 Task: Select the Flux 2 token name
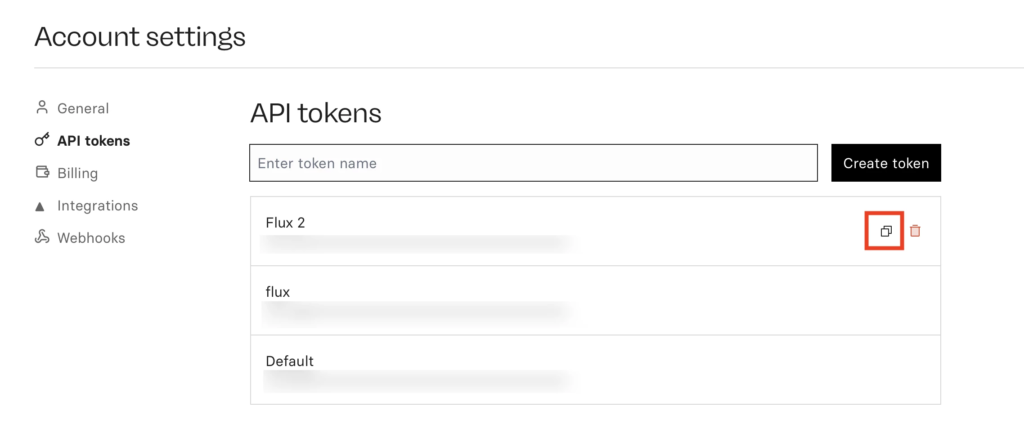(x=285, y=222)
